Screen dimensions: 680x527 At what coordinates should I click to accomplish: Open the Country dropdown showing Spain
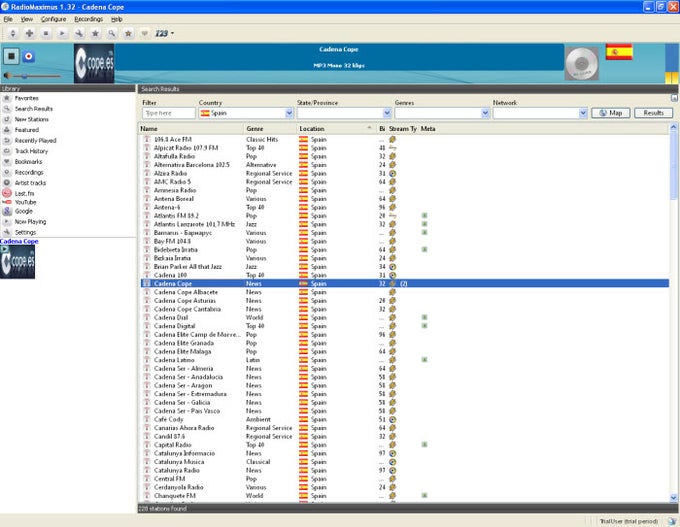point(246,113)
